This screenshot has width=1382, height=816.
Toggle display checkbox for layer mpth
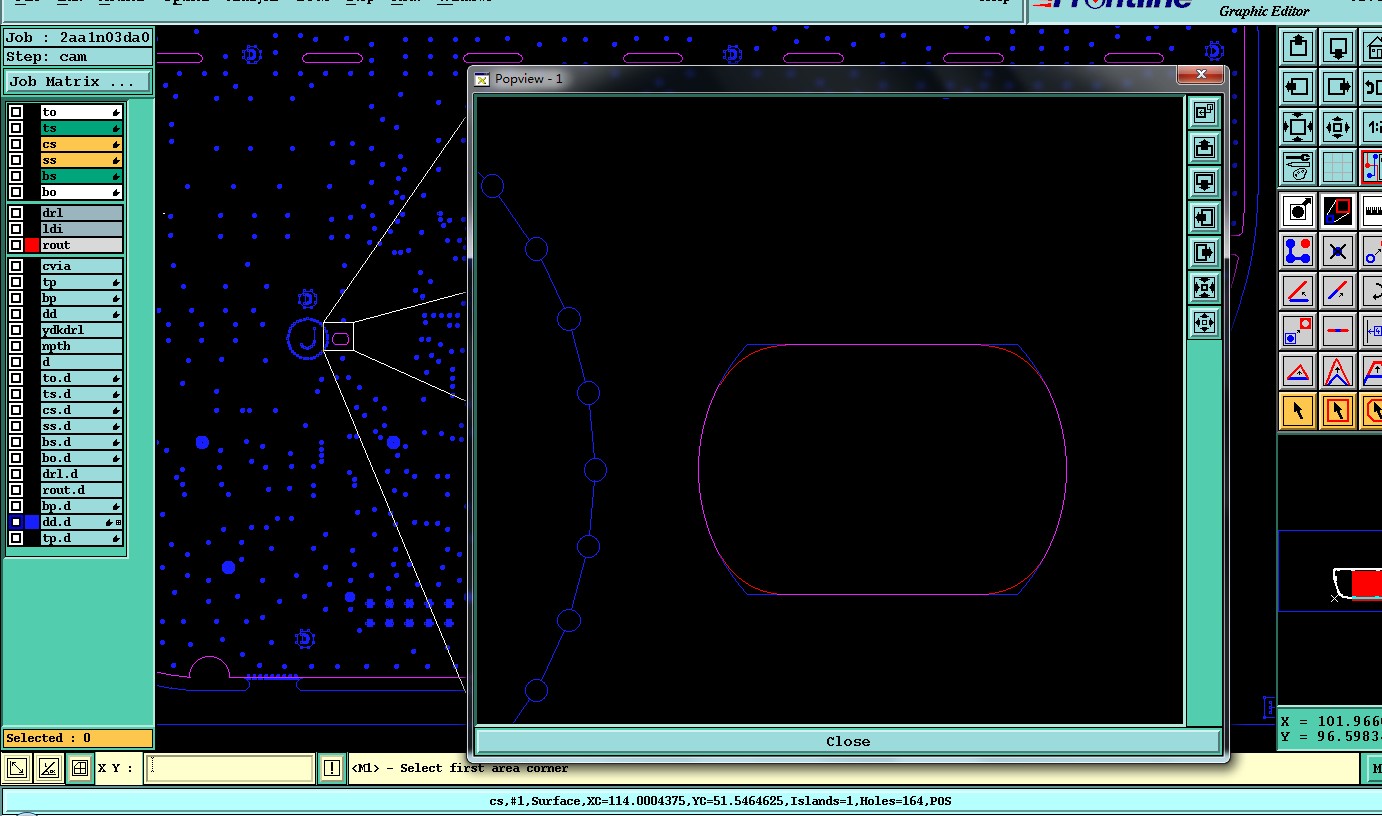(x=16, y=346)
